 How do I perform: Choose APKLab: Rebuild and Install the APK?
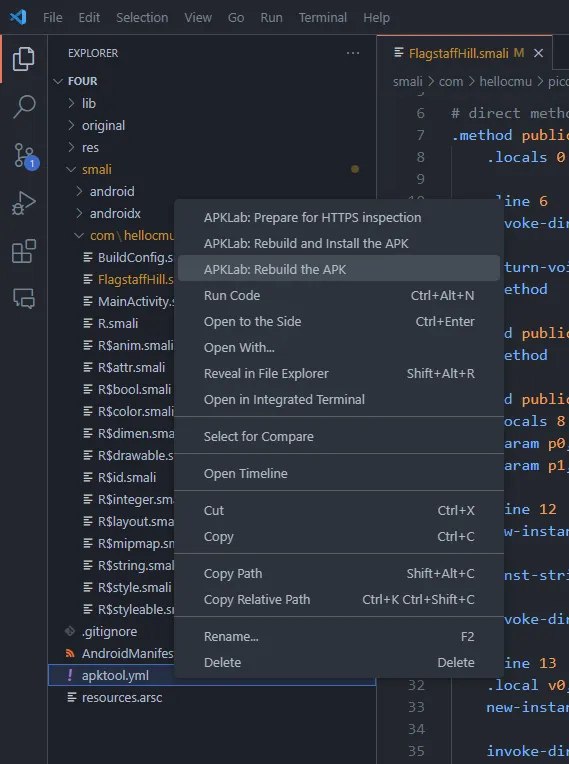pos(339,243)
